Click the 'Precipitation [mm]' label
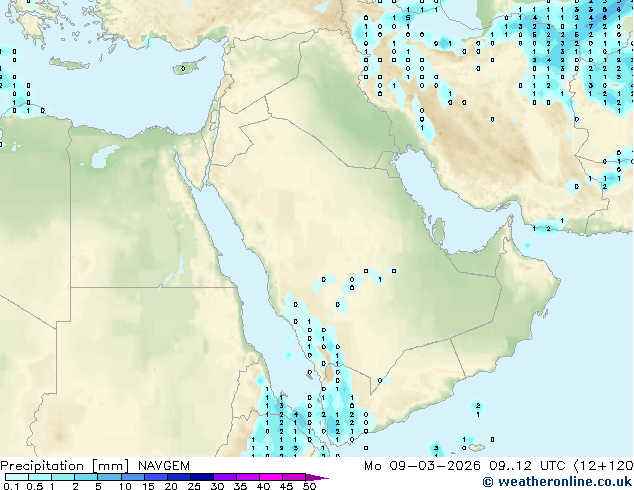Screen dimensions: 634x490 click(65, 466)
